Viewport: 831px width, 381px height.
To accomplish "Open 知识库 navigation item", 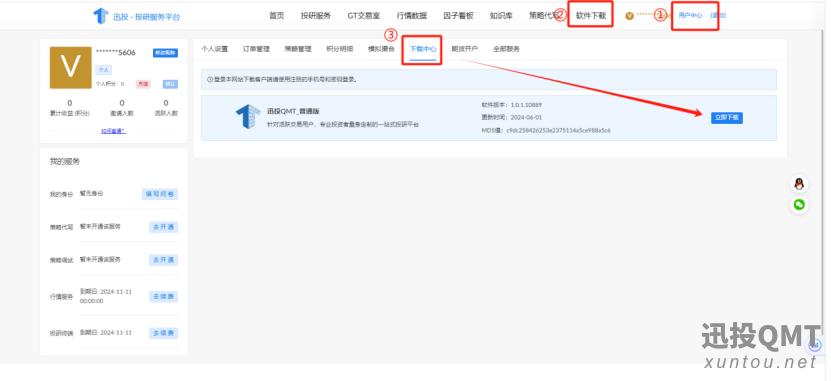I will 501,16.
